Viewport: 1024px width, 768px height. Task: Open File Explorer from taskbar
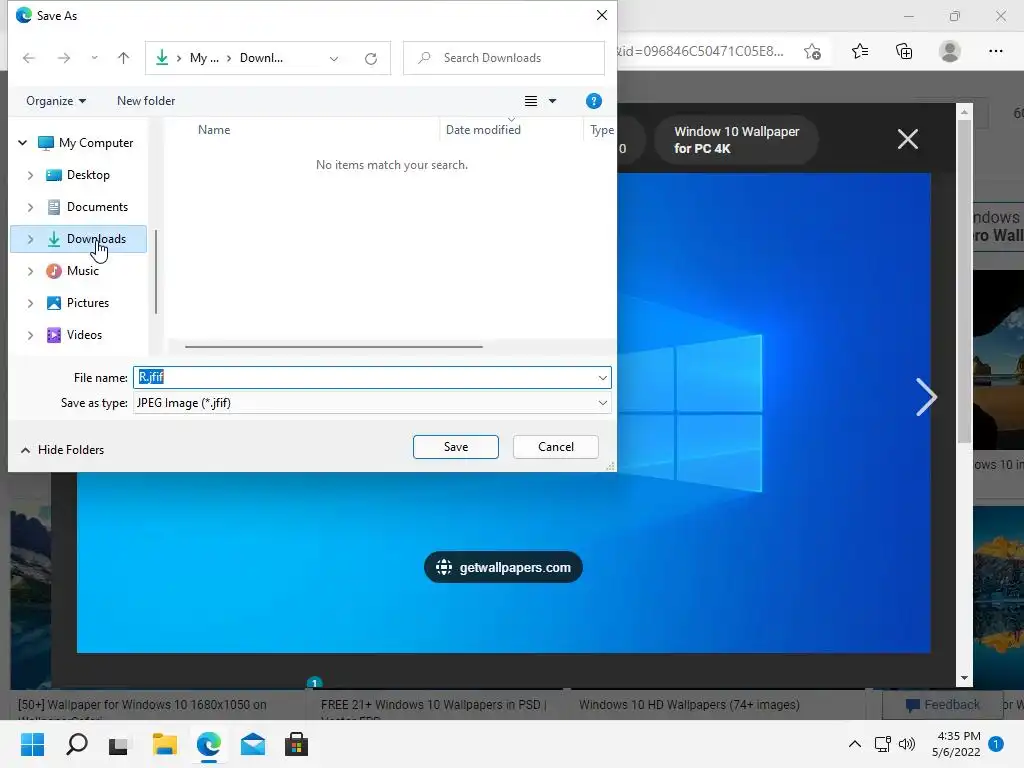tap(165, 744)
